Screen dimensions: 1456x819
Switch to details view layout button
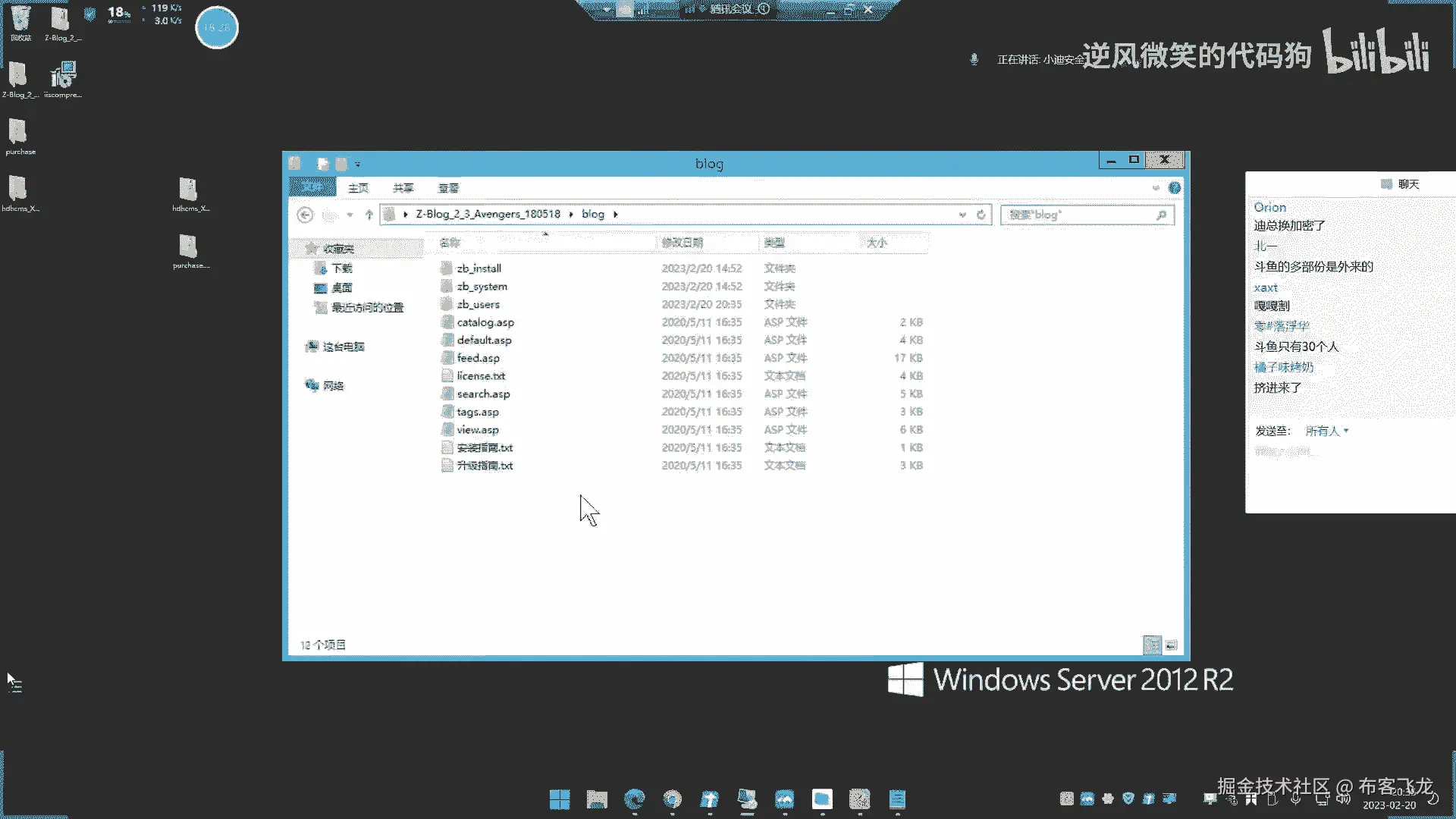tap(1152, 645)
